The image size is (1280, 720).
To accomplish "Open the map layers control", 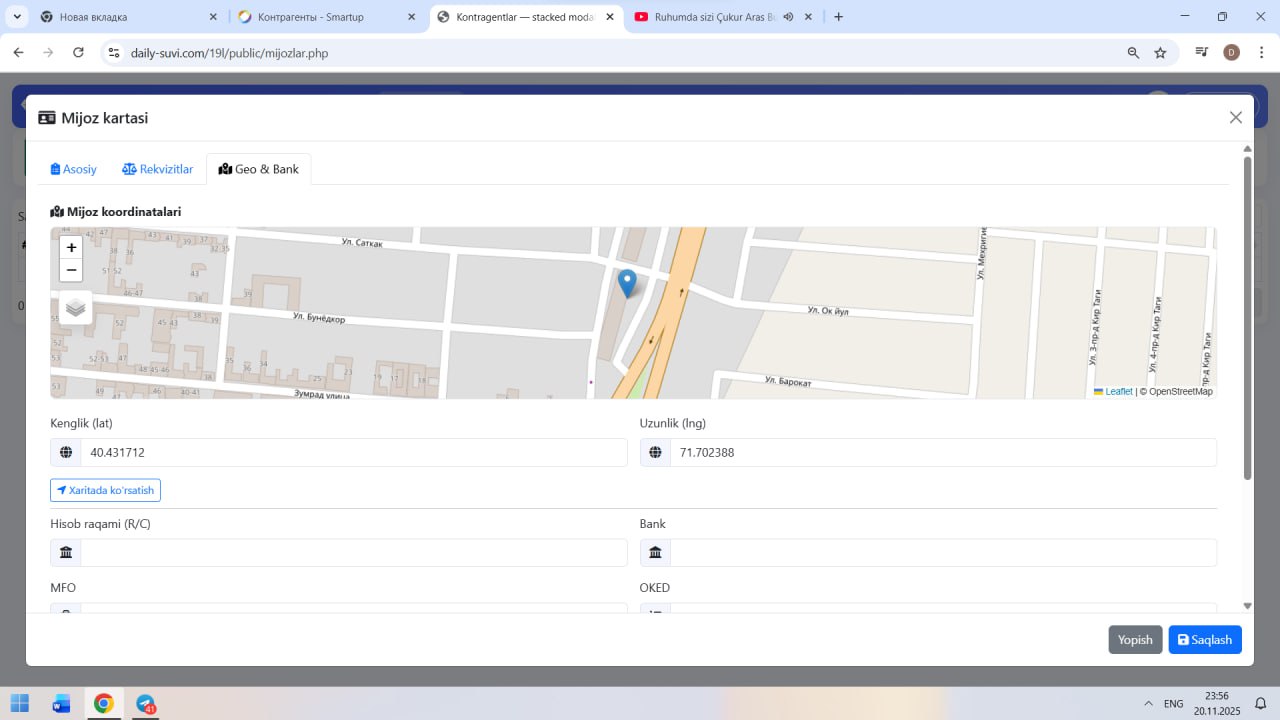I will pyautogui.click(x=76, y=308).
